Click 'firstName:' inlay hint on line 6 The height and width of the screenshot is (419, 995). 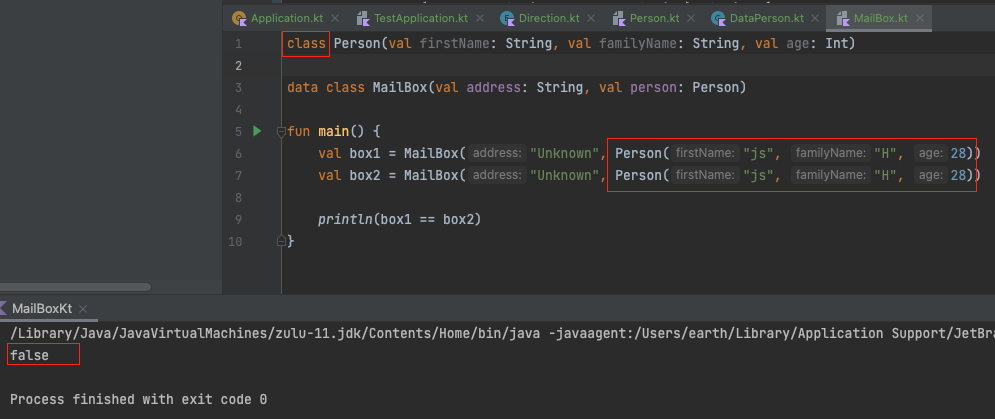705,154
